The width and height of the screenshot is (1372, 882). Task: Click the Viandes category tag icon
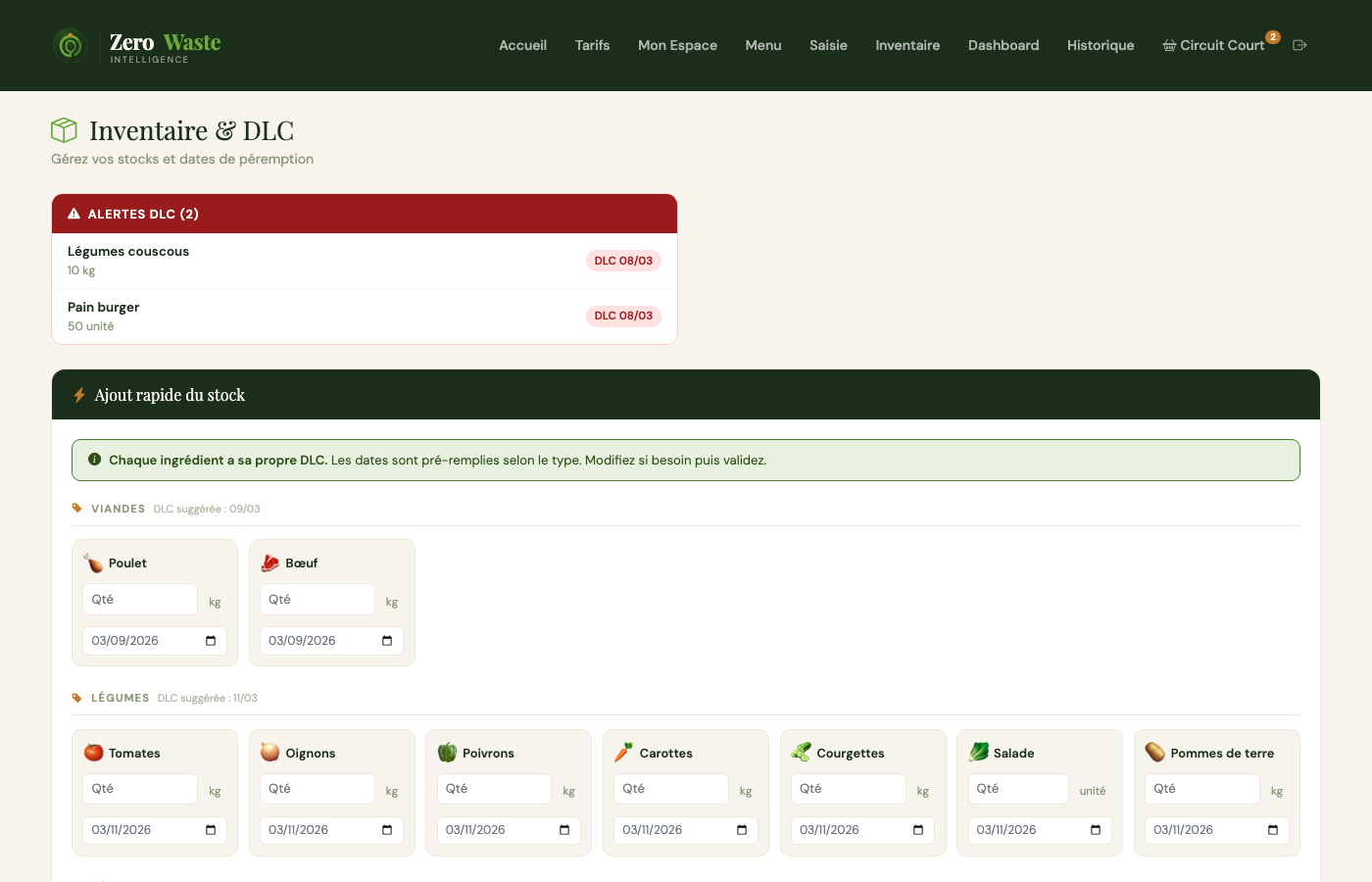point(77,509)
